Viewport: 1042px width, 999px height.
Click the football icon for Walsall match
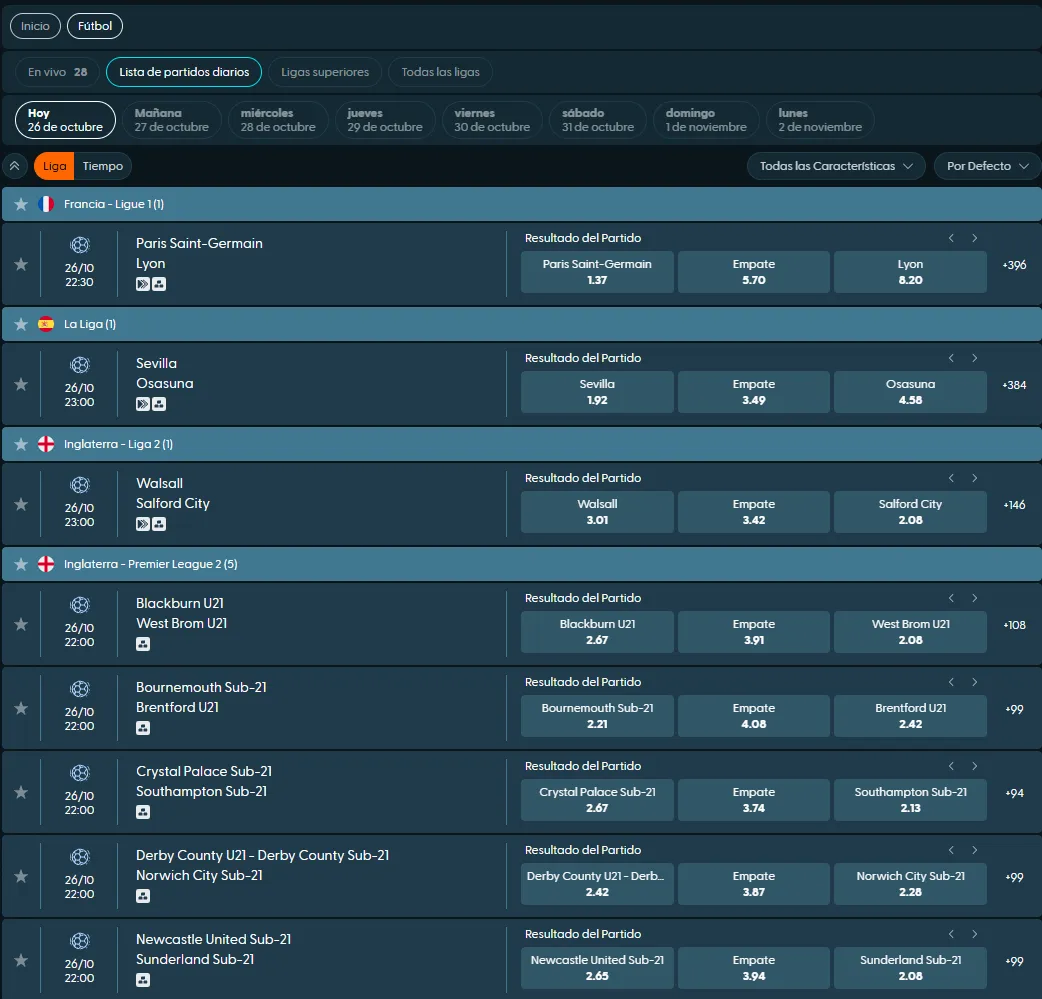click(x=80, y=485)
